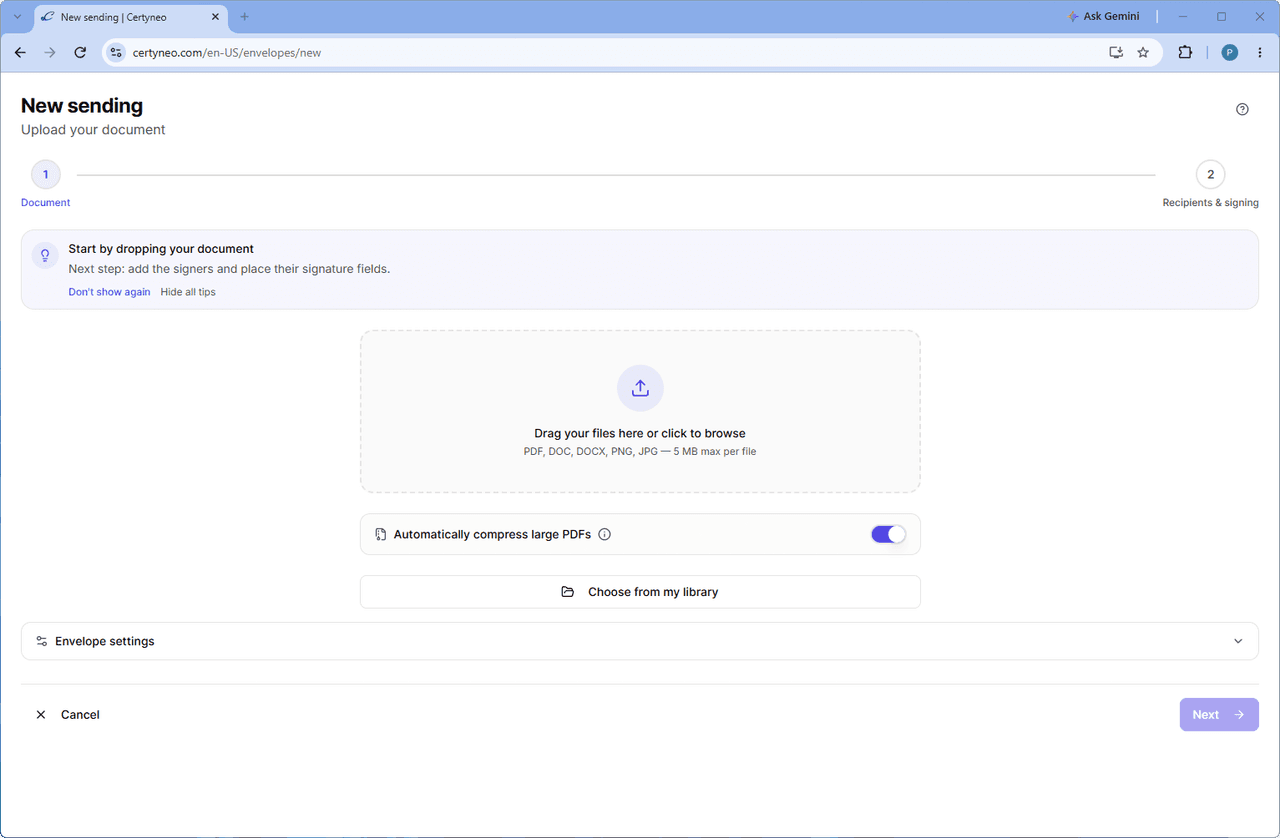
Task: Click the site information icon
Action: point(116,53)
